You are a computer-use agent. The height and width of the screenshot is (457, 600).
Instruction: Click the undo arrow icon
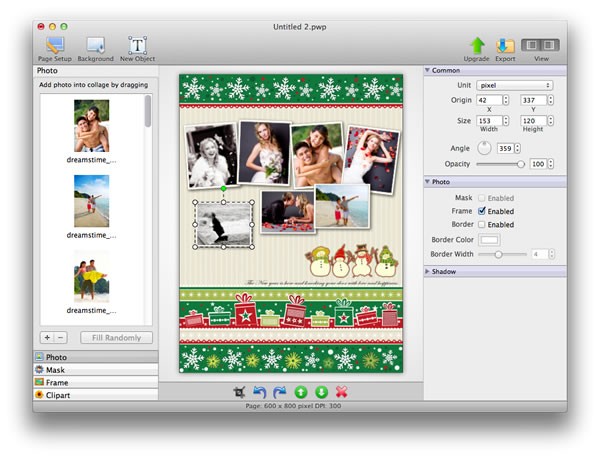(260, 392)
